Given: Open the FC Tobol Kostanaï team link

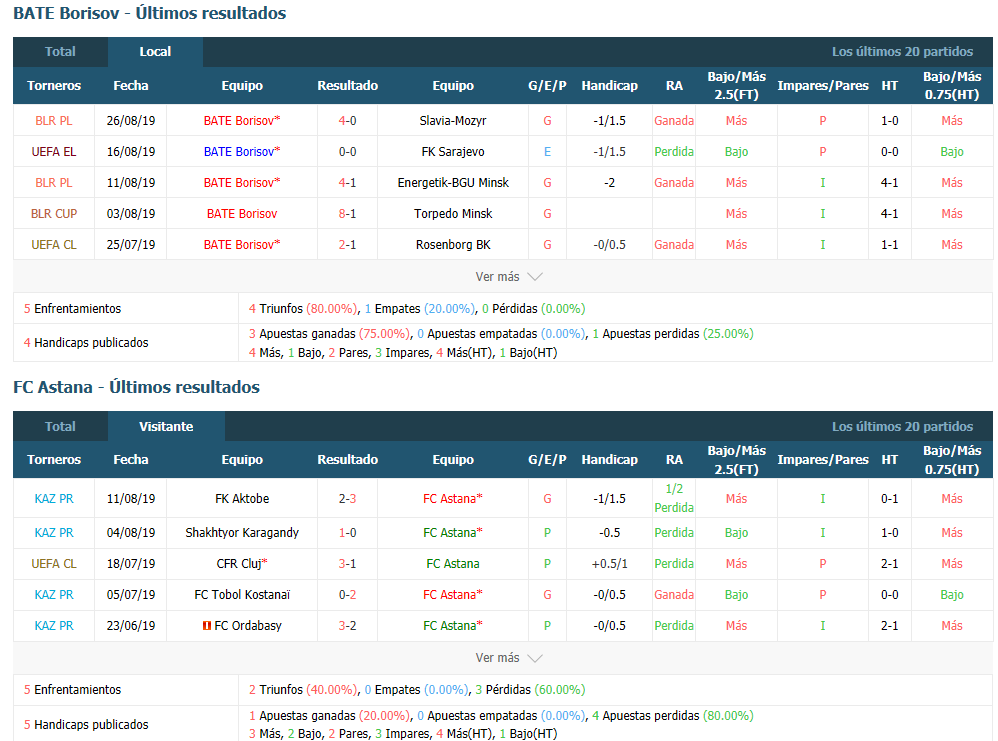Looking at the screenshot, I should pos(242,595).
